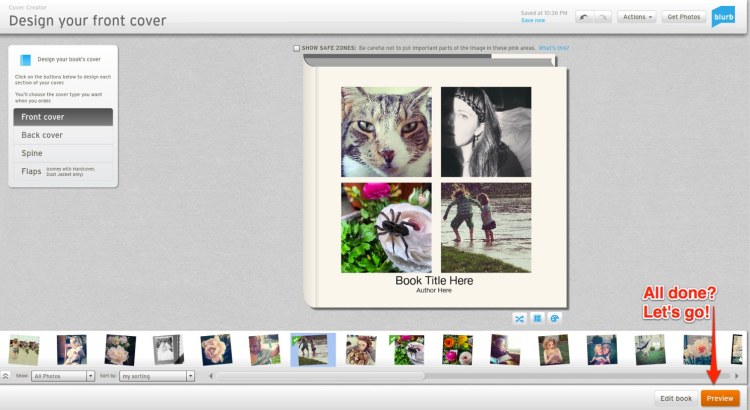Click the undo arrow icon
This screenshot has width=750, height=410.
pyautogui.click(x=584, y=17)
